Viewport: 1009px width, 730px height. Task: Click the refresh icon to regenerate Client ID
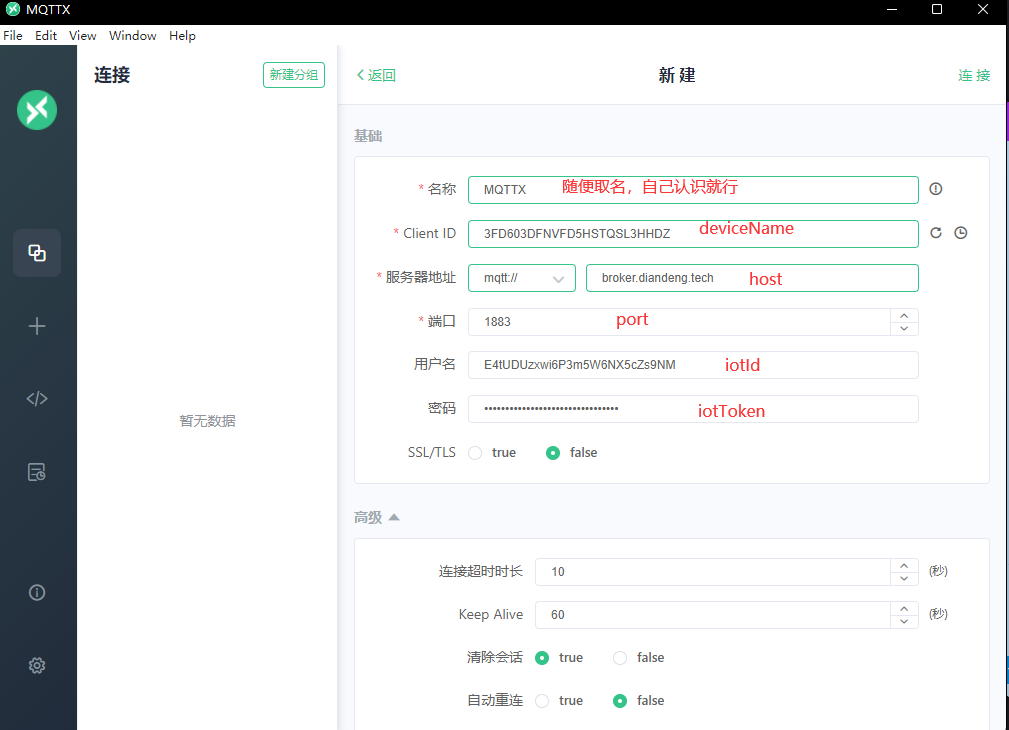935,232
